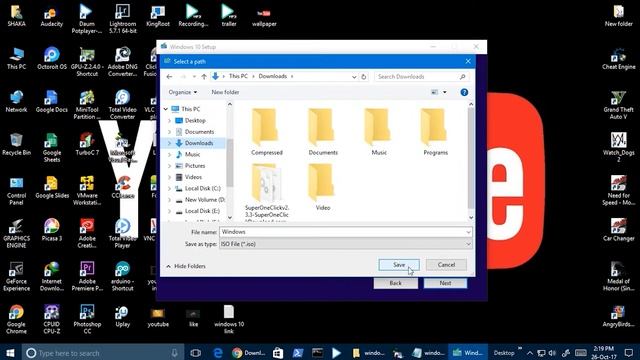This screenshot has height=360, width=640.
Task: Open the view options dropdown arrow
Action: click(444, 92)
